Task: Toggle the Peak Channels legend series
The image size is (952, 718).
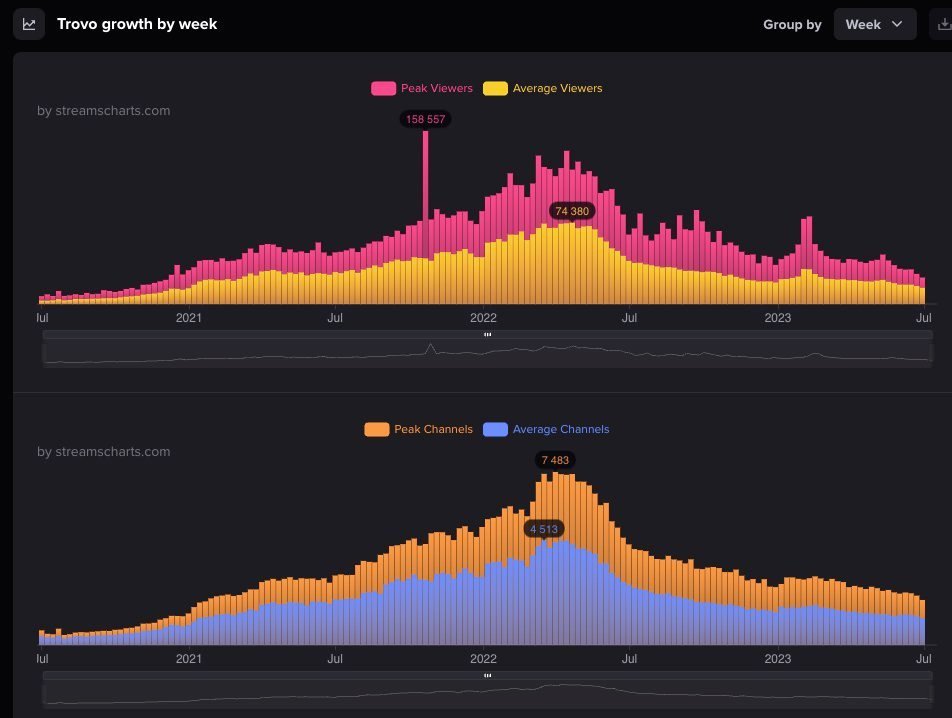Action: pyautogui.click(x=418, y=430)
